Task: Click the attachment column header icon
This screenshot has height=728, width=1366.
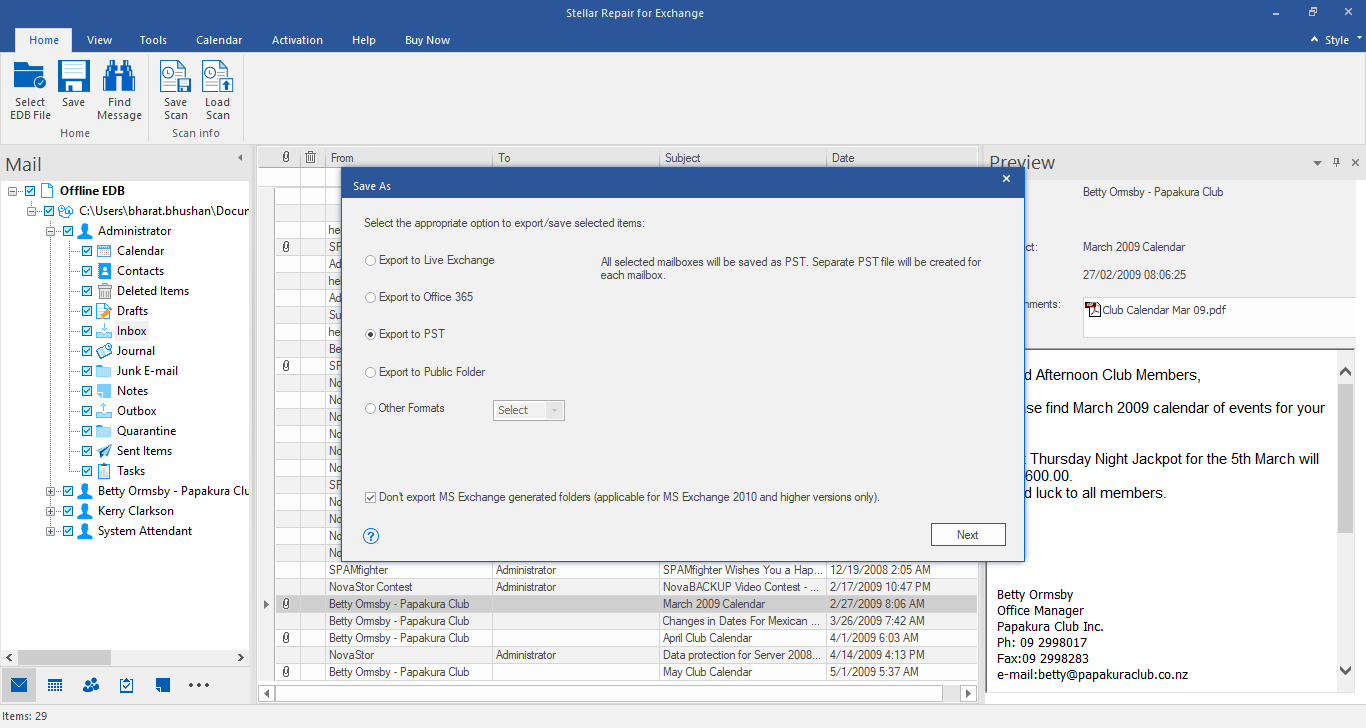Action: (286, 157)
